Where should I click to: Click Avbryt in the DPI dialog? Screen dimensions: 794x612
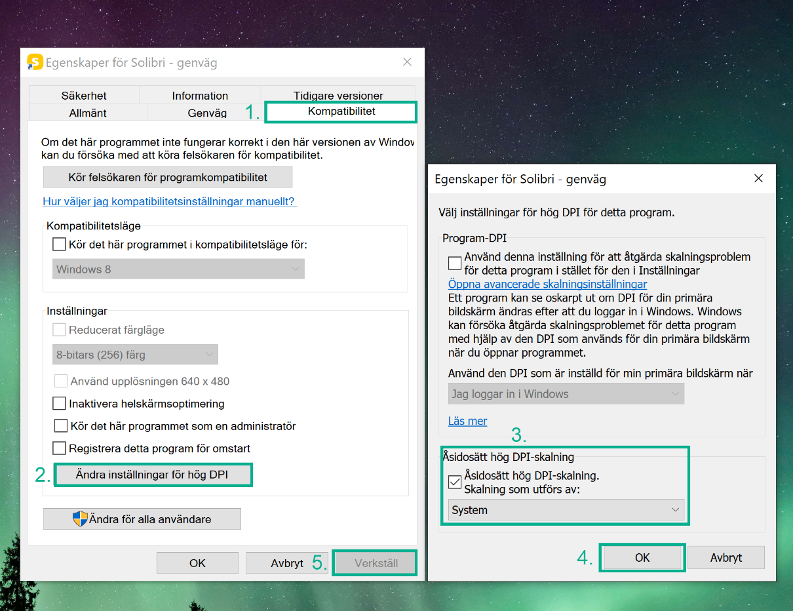click(726, 558)
